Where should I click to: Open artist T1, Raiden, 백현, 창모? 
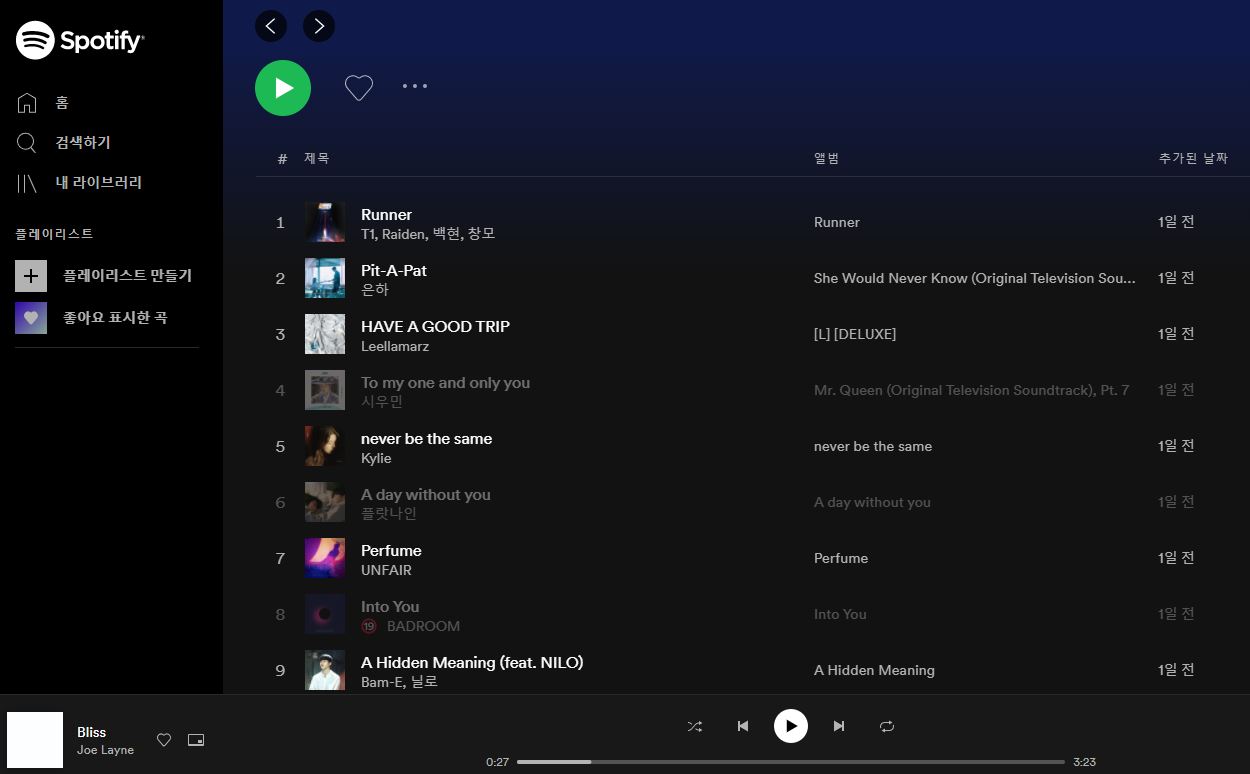(428, 234)
